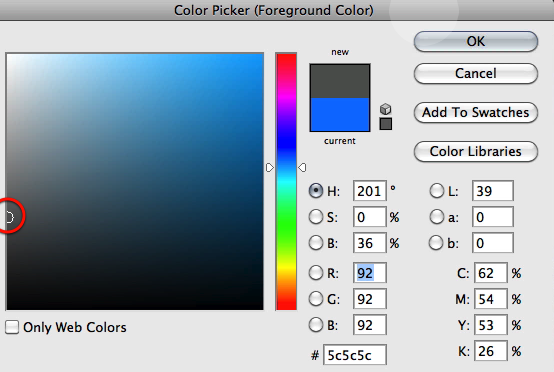Click the OK button
Viewport: 554px width, 372px height.
tap(476, 41)
